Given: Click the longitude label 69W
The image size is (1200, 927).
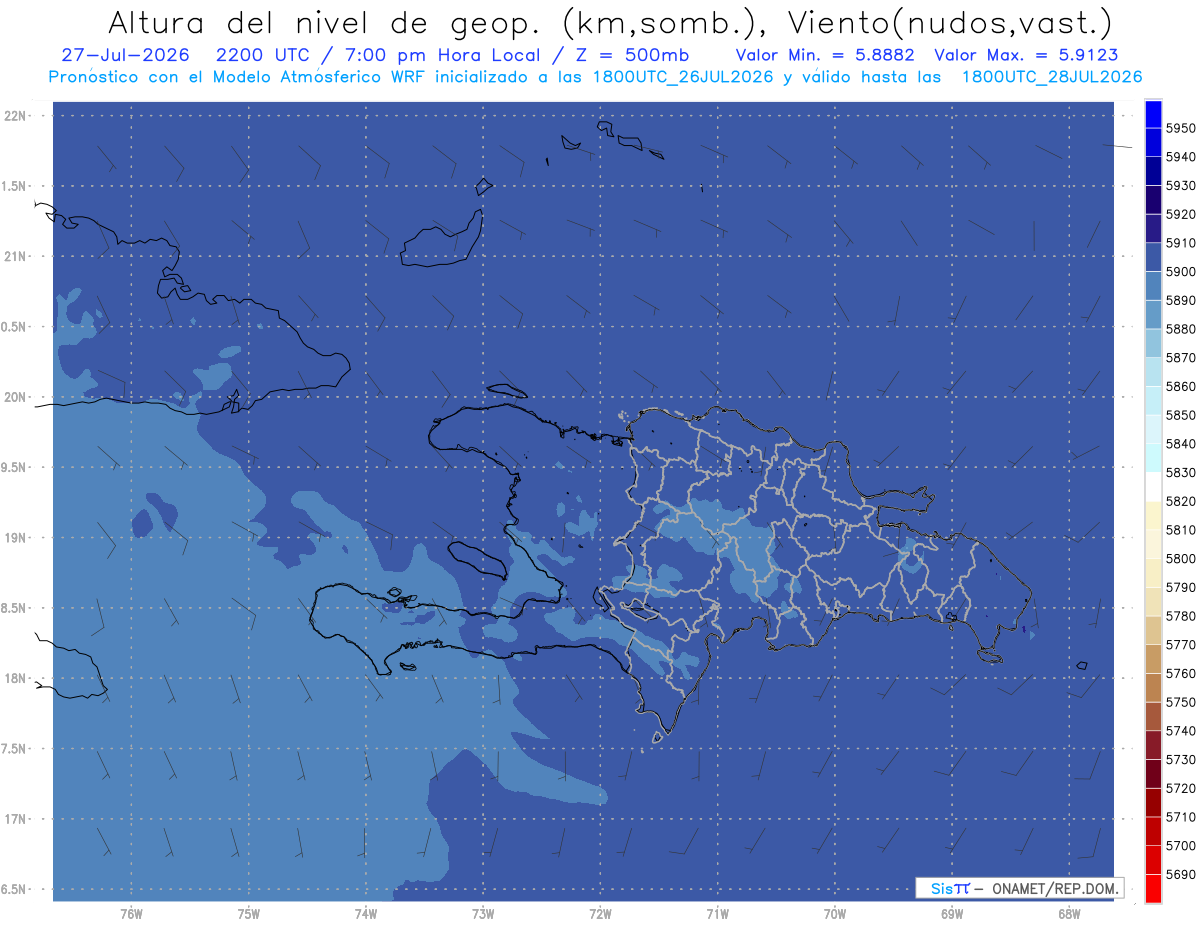Looking at the screenshot, I should [952, 913].
